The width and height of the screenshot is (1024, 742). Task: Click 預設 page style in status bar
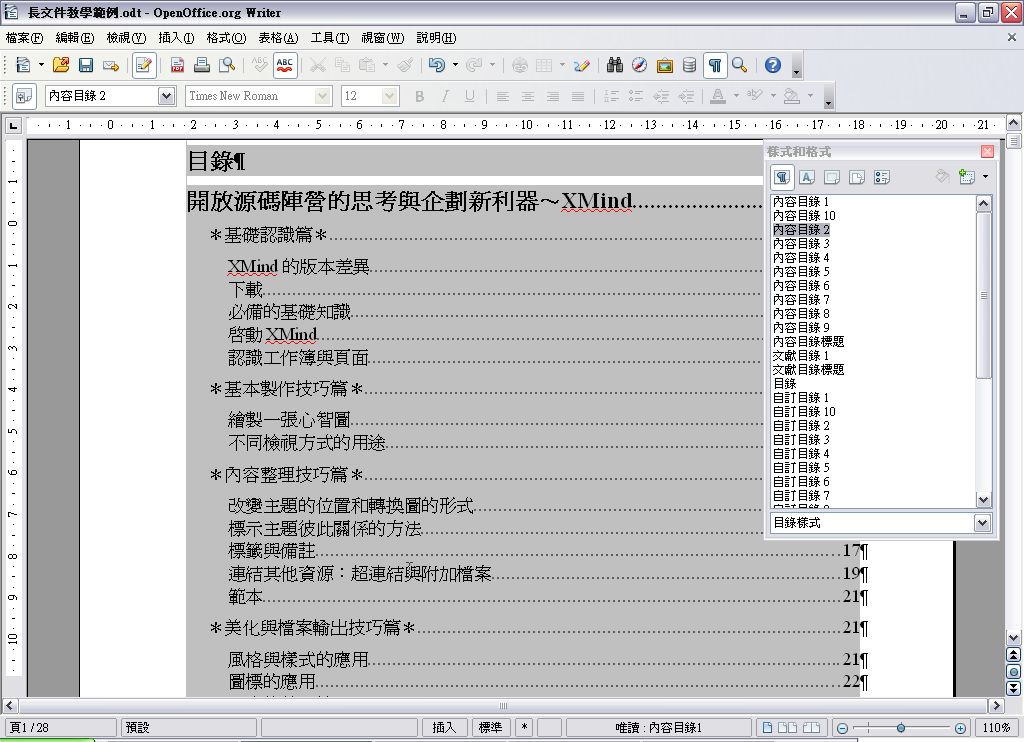coord(189,727)
